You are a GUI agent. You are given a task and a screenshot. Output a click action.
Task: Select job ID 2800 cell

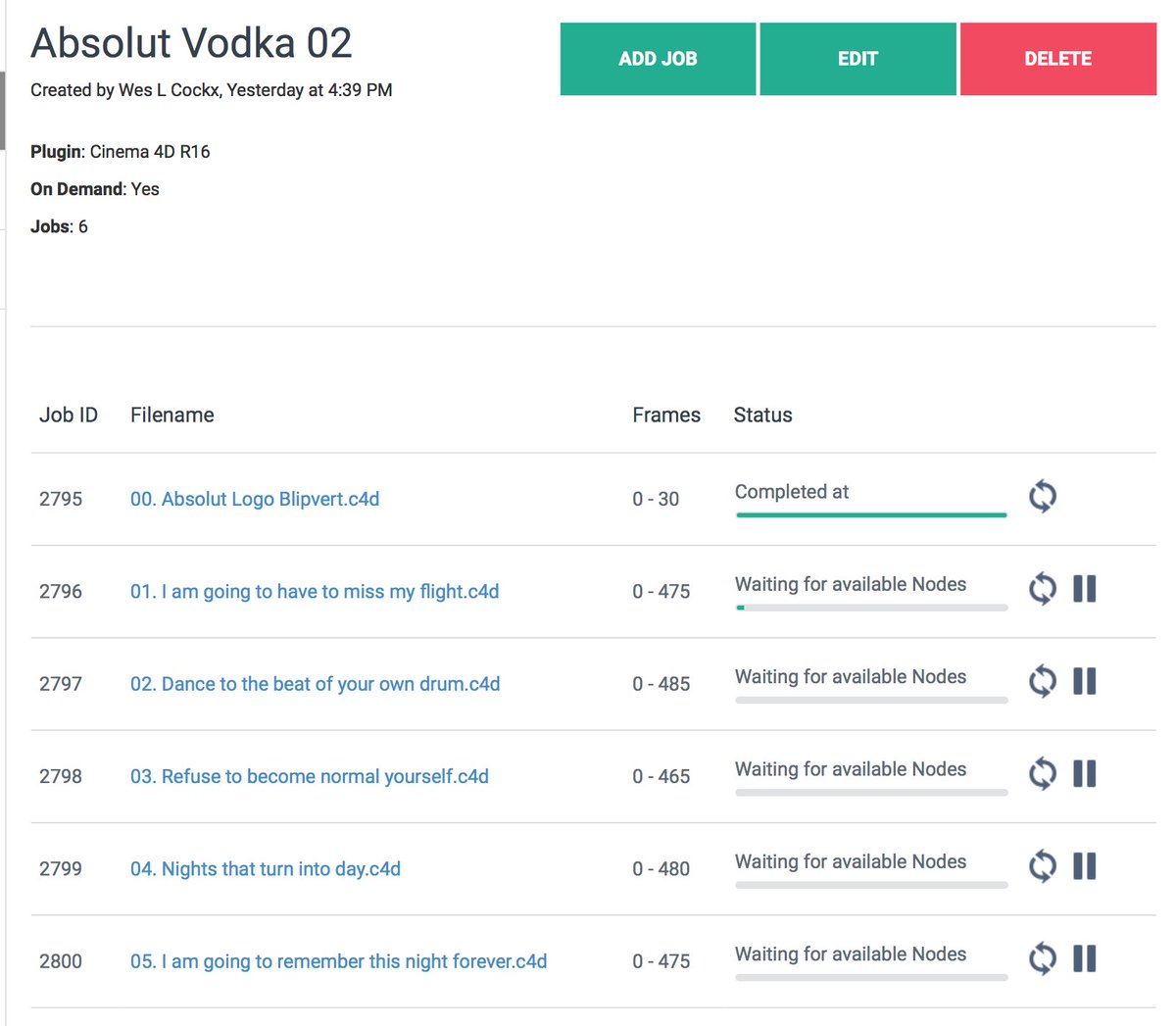[61, 961]
